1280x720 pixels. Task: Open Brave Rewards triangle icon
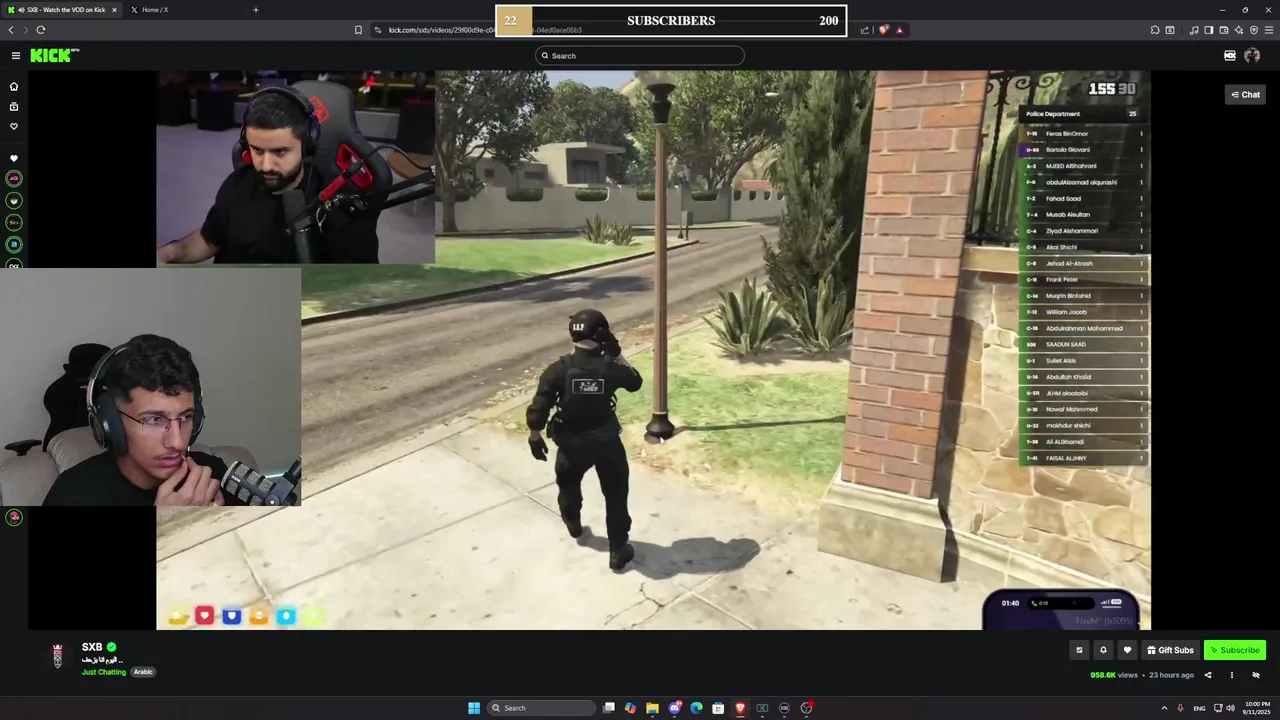pyautogui.click(x=899, y=30)
